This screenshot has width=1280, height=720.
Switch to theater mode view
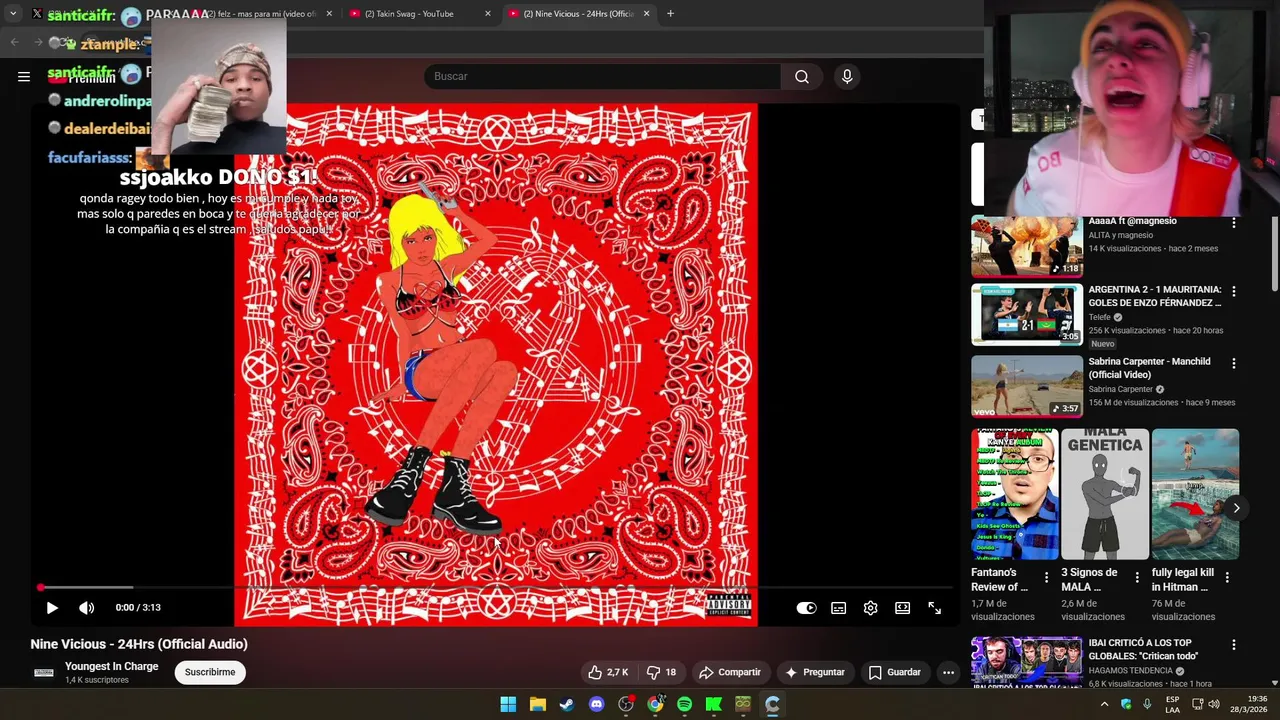(902, 607)
